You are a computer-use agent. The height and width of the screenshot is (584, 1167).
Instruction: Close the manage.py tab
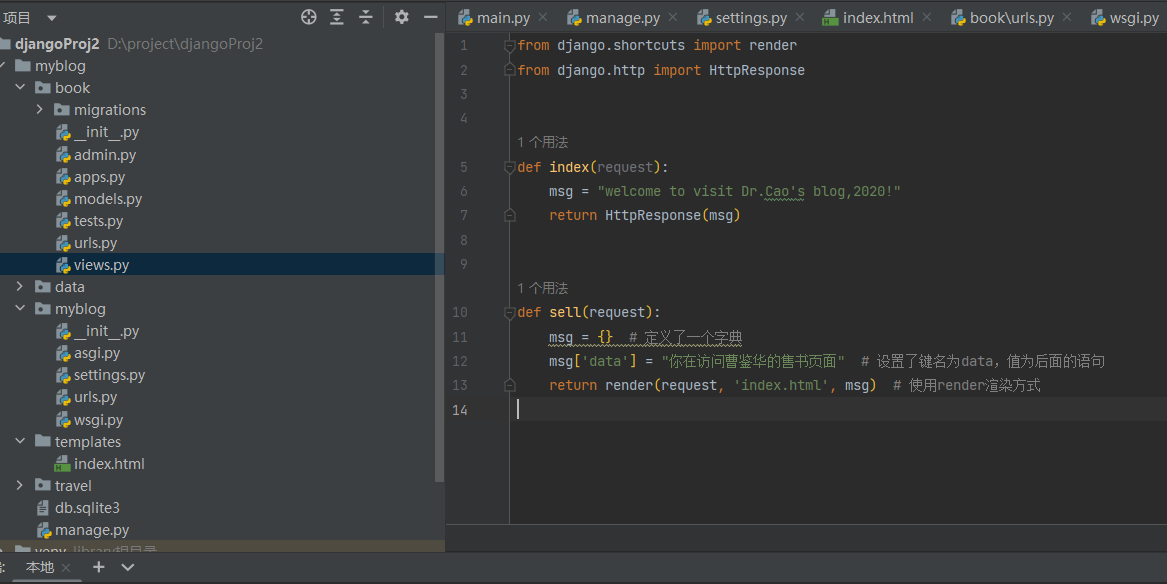pos(673,17)
